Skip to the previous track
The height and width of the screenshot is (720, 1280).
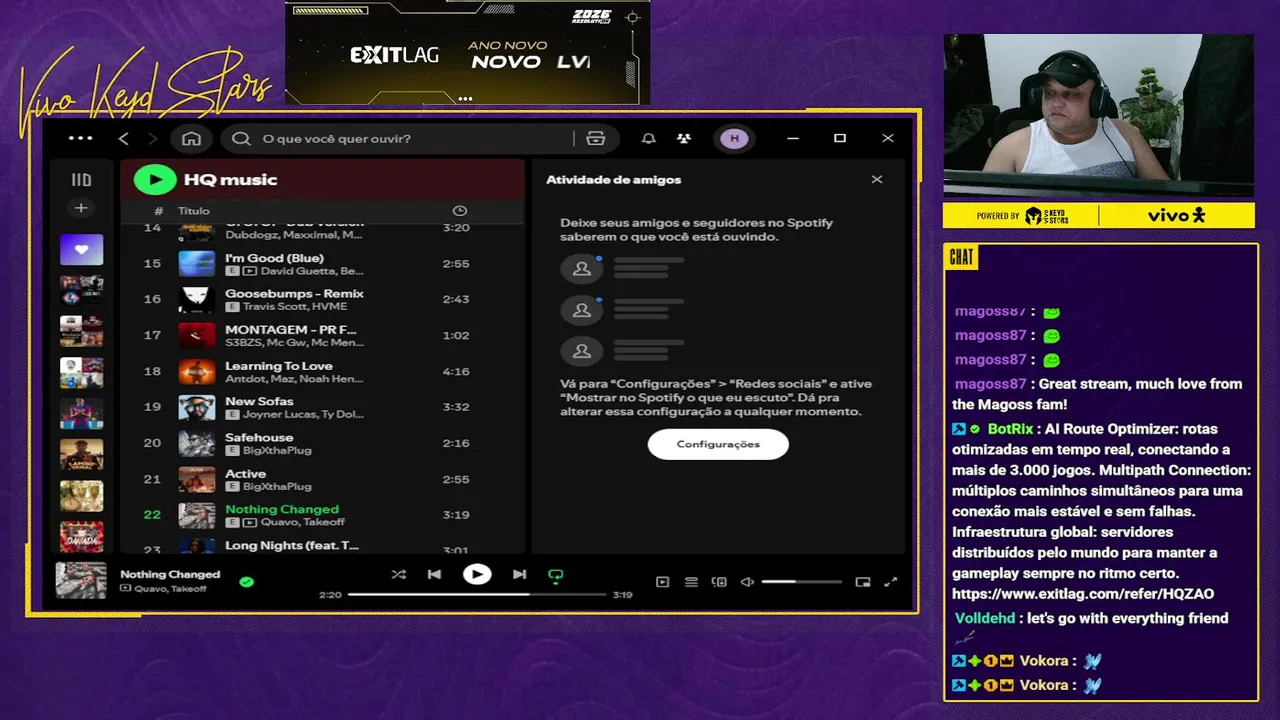click(434, 574)
